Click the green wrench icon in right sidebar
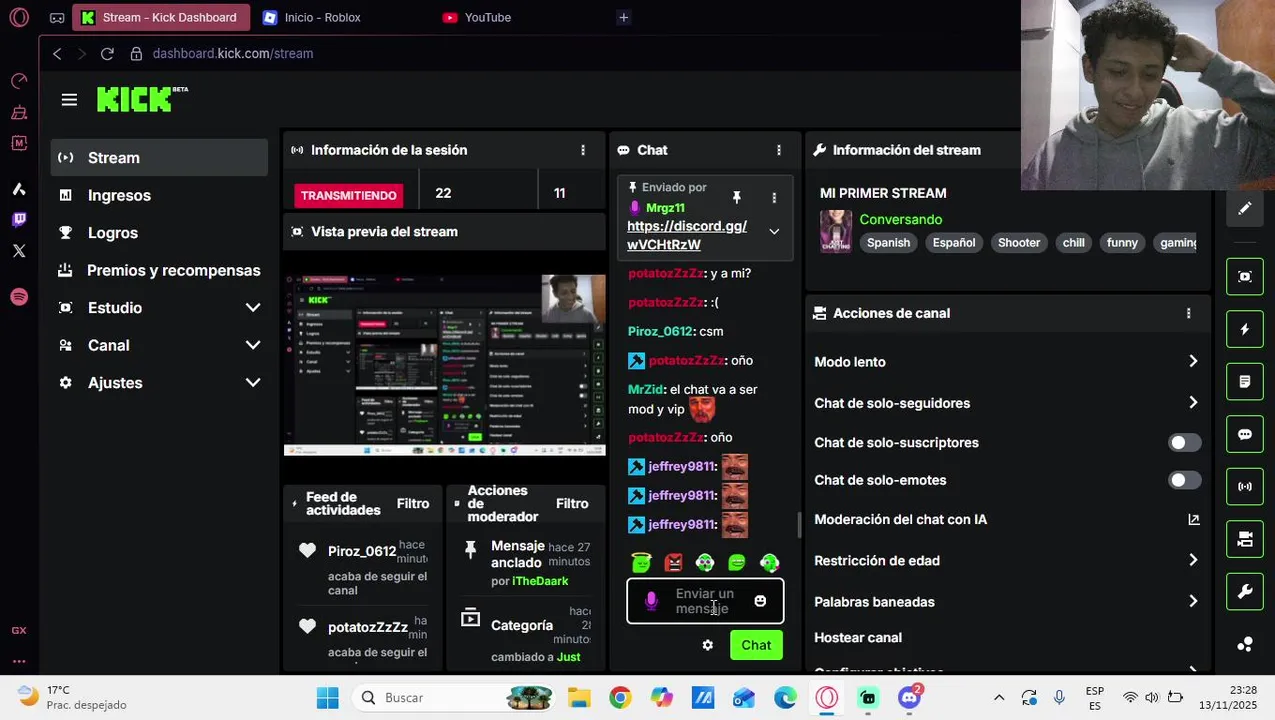The height and width of the screenshot is (720, 1275). pyautogui.click(x=1245, y=592)
